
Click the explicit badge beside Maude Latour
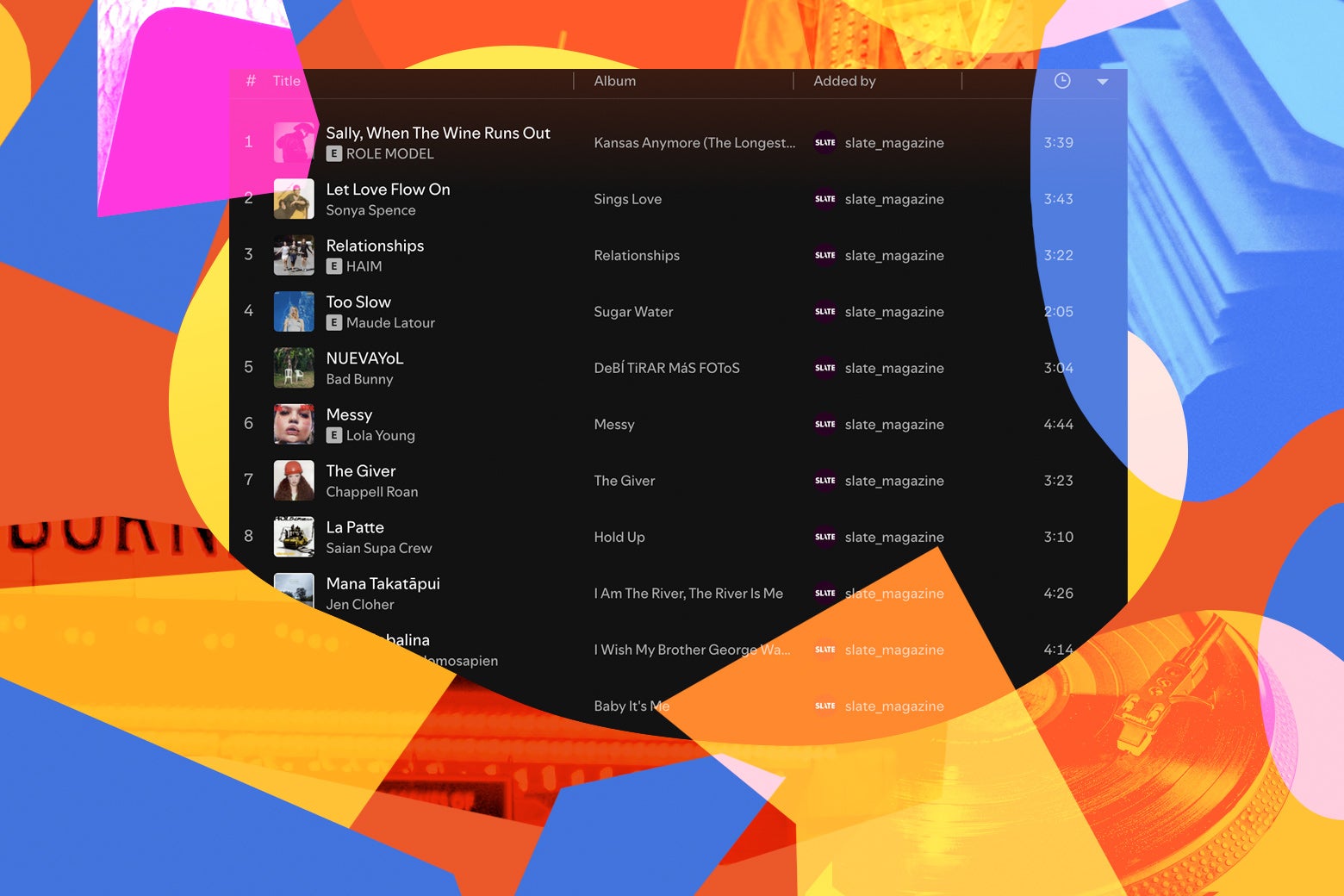pos(334,323)
